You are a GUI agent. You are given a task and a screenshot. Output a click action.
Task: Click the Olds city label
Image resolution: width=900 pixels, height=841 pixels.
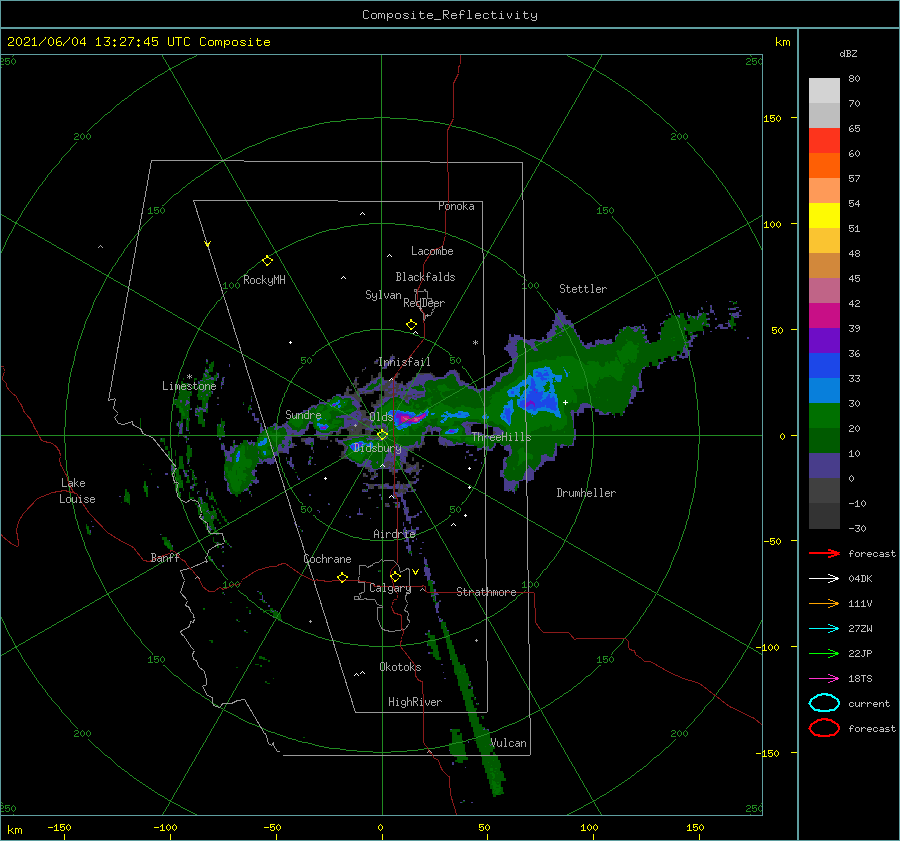point(381,417)
